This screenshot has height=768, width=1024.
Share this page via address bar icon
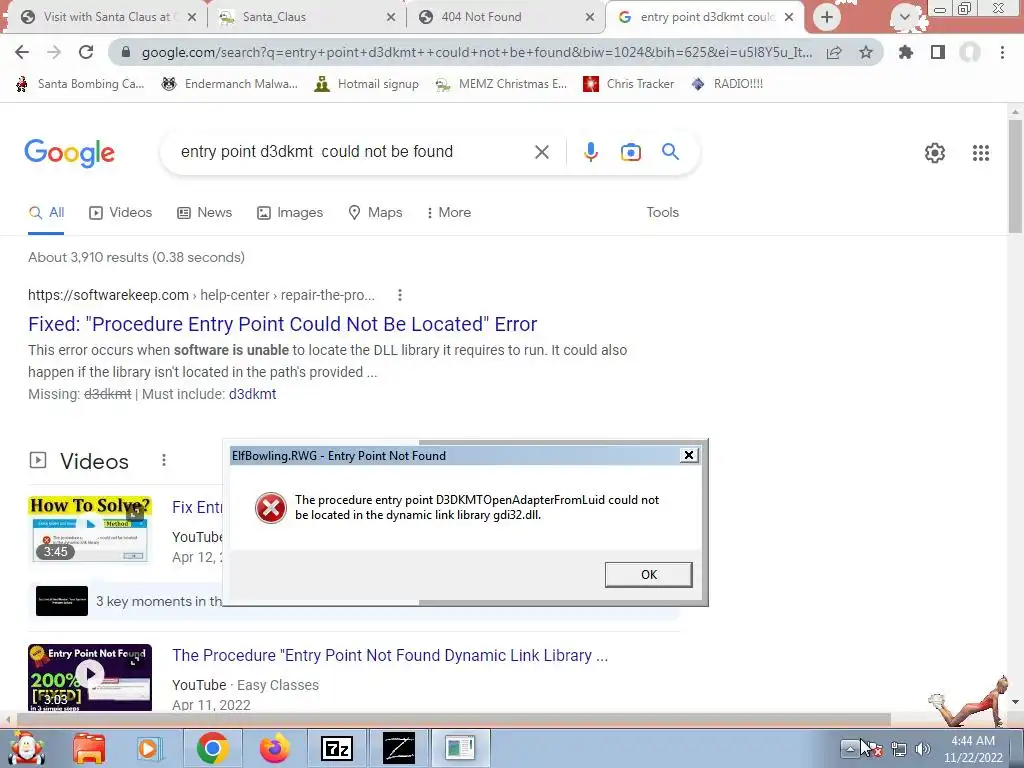834,53
